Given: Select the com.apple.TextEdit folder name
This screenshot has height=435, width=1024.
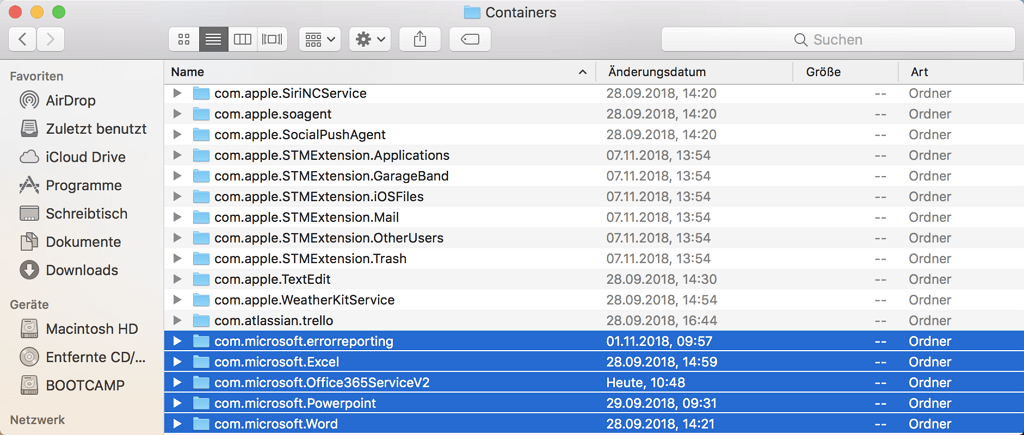Looking at the screenshot, I should tap(272, 280).
